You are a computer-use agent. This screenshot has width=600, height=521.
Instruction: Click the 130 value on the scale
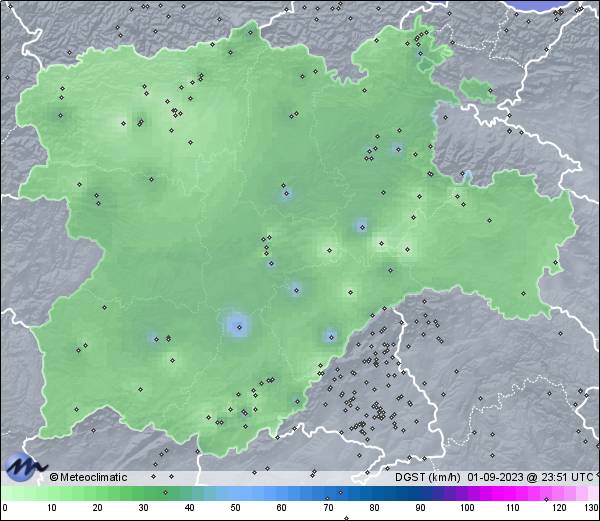tap(592, 508)
